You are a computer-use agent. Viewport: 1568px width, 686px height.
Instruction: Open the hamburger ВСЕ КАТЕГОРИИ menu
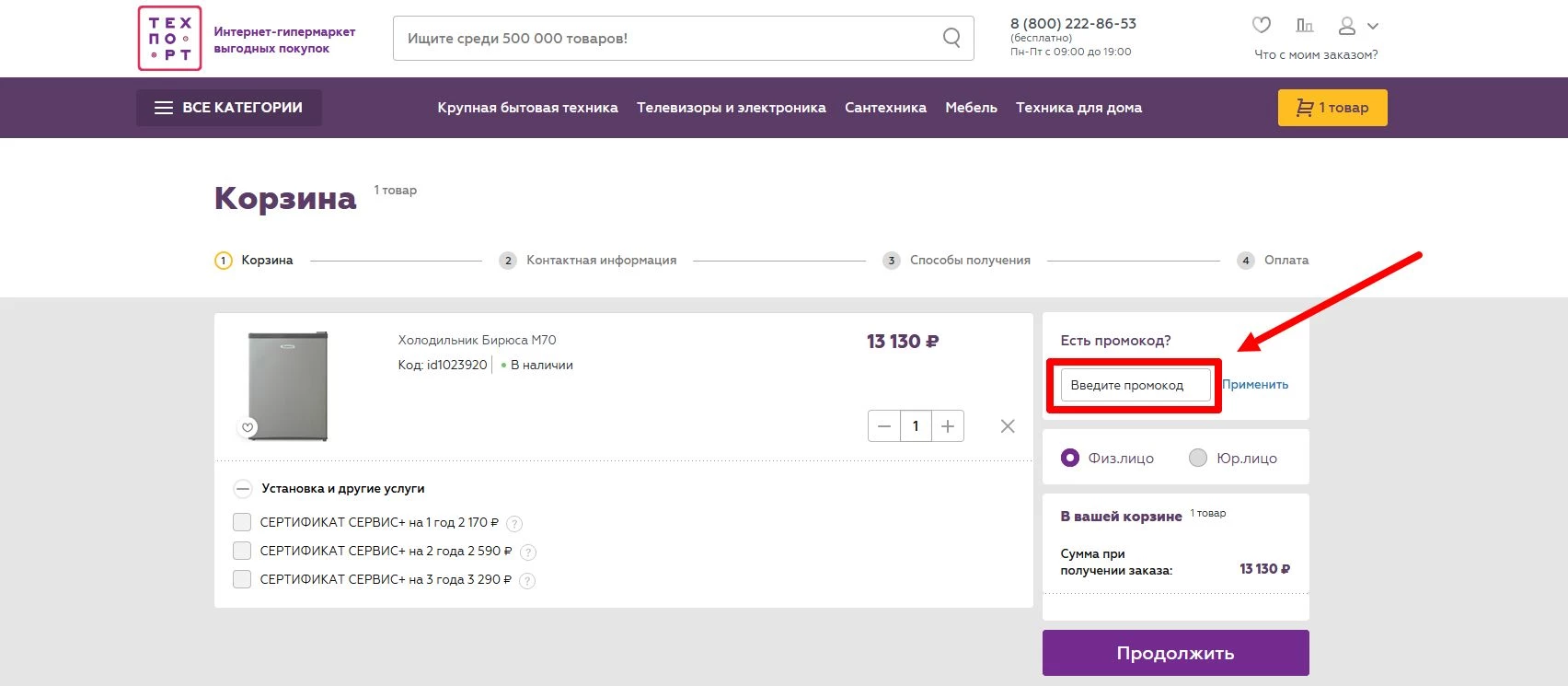[229, 108]
